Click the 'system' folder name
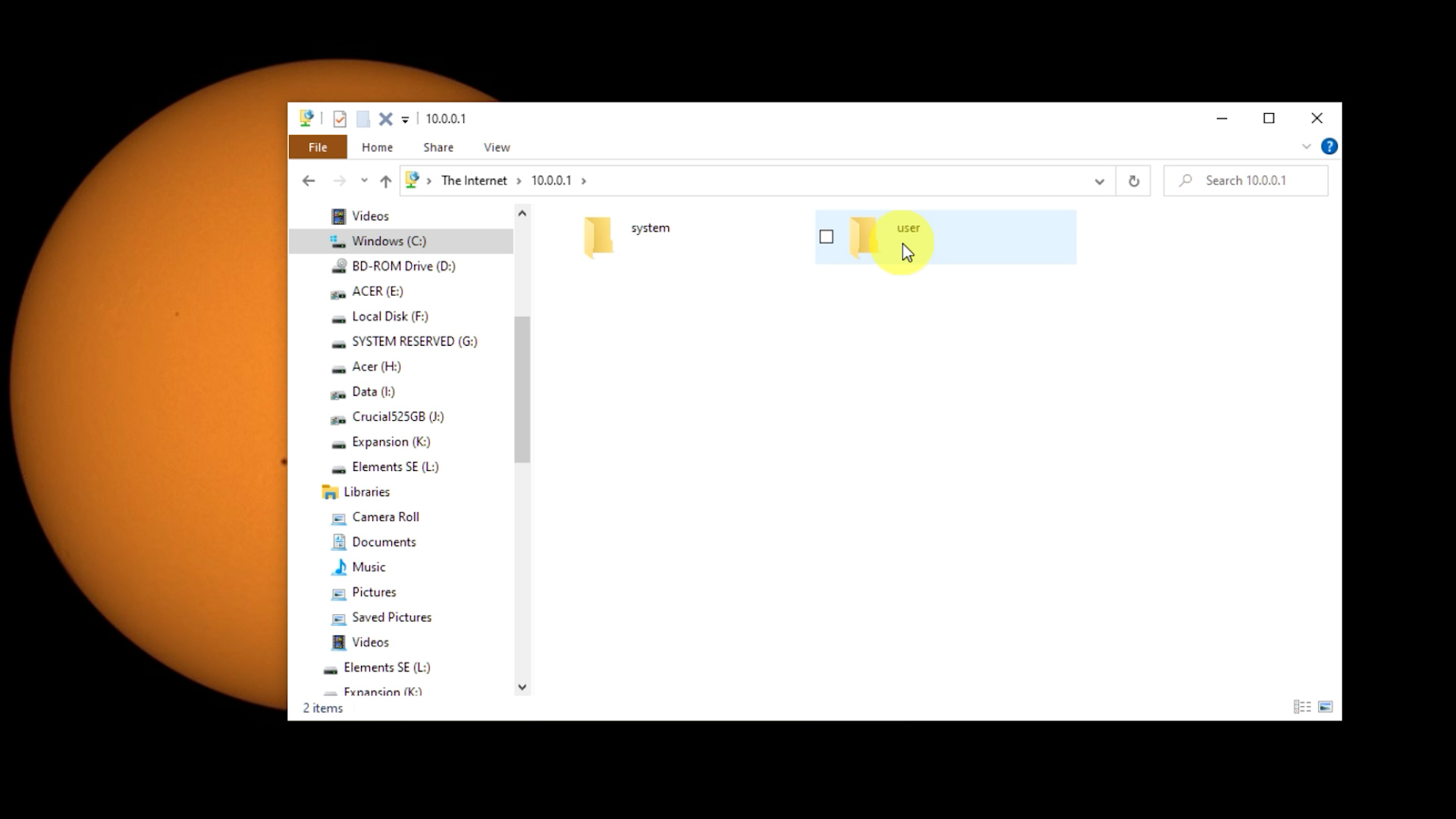The width and height of the screenshot is (1456, 819). coord(650,227)
